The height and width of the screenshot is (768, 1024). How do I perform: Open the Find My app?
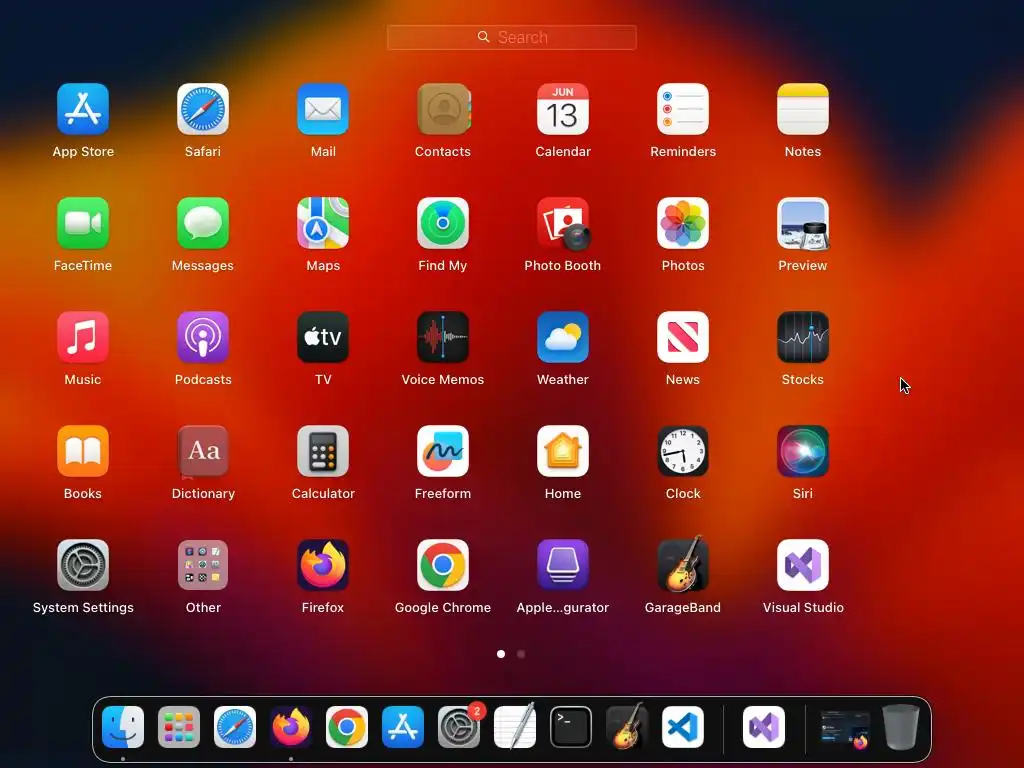click(443, 223)
